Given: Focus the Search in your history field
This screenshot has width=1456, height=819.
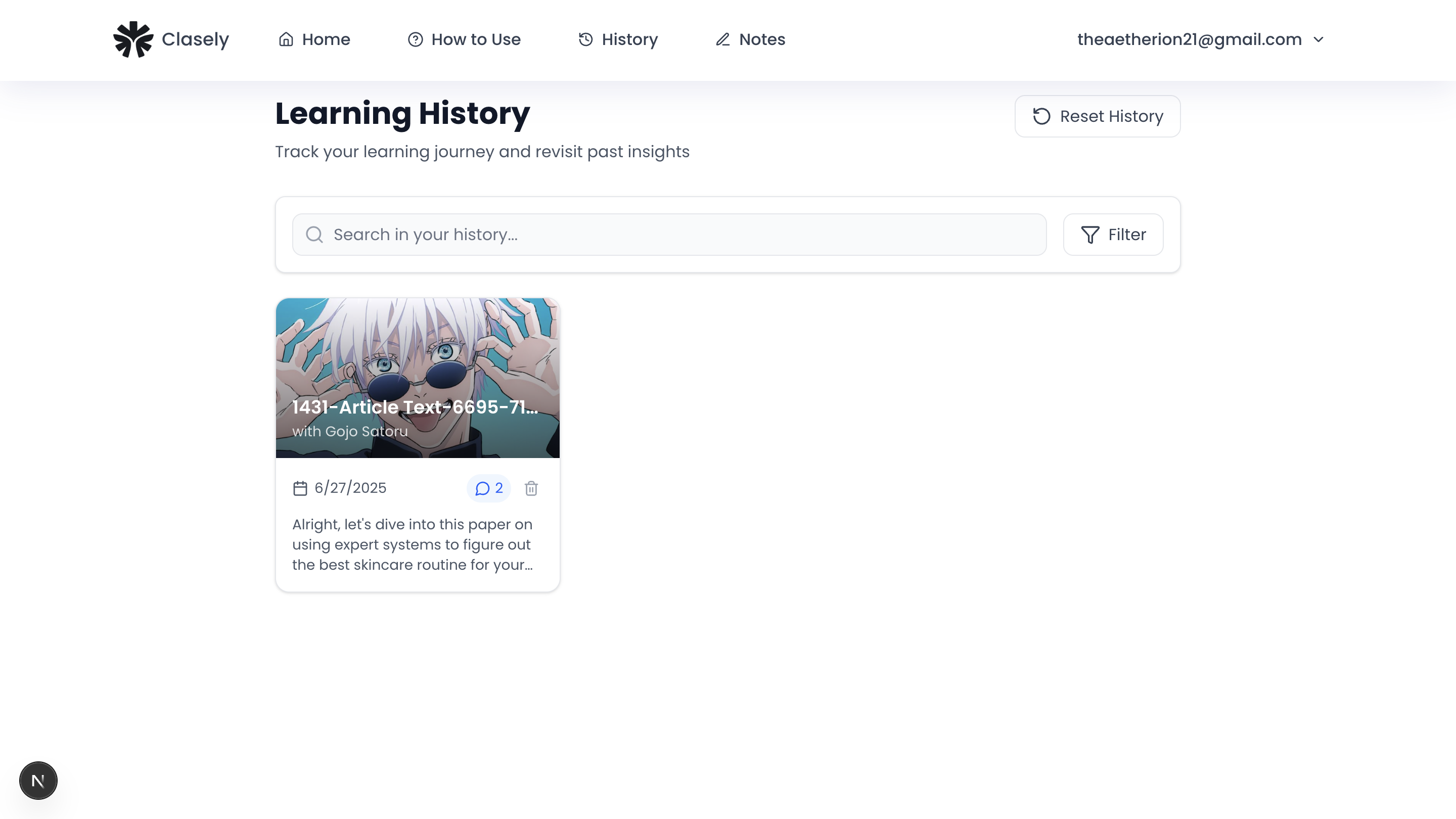Looking at the screenshot, I should (x=669, y=235).
